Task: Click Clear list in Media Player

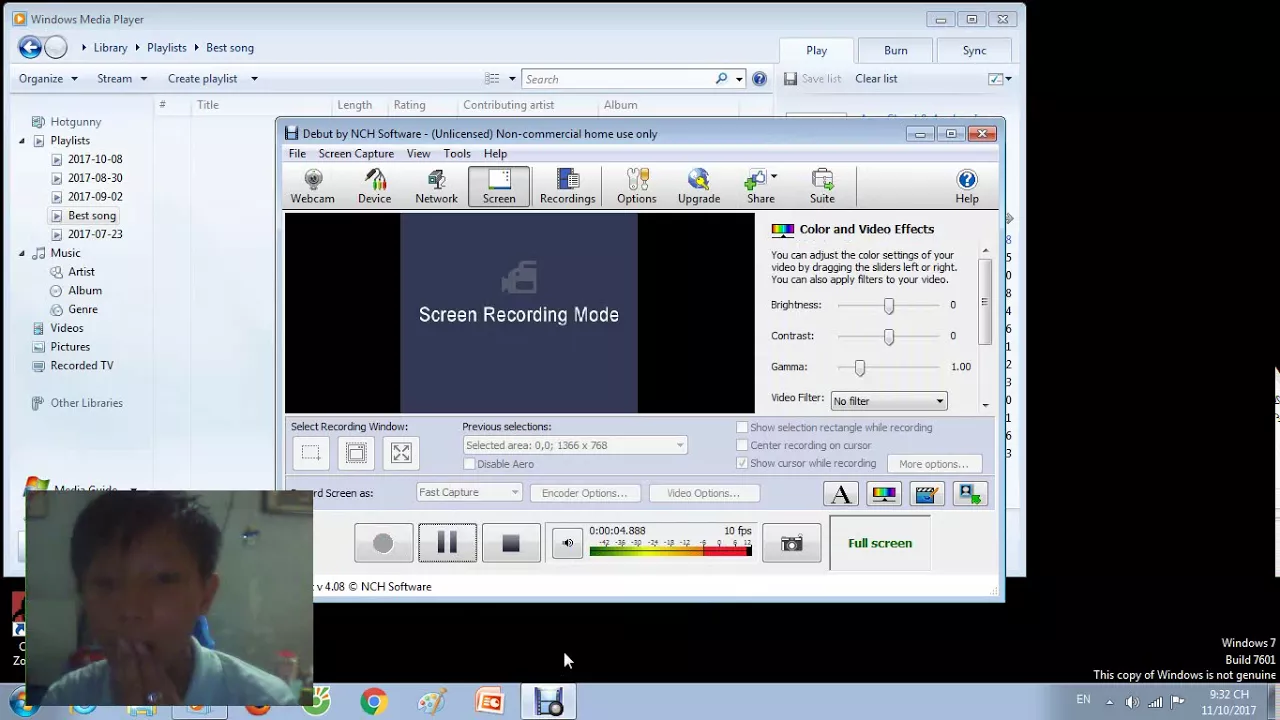Action: (x=876, y=79)
